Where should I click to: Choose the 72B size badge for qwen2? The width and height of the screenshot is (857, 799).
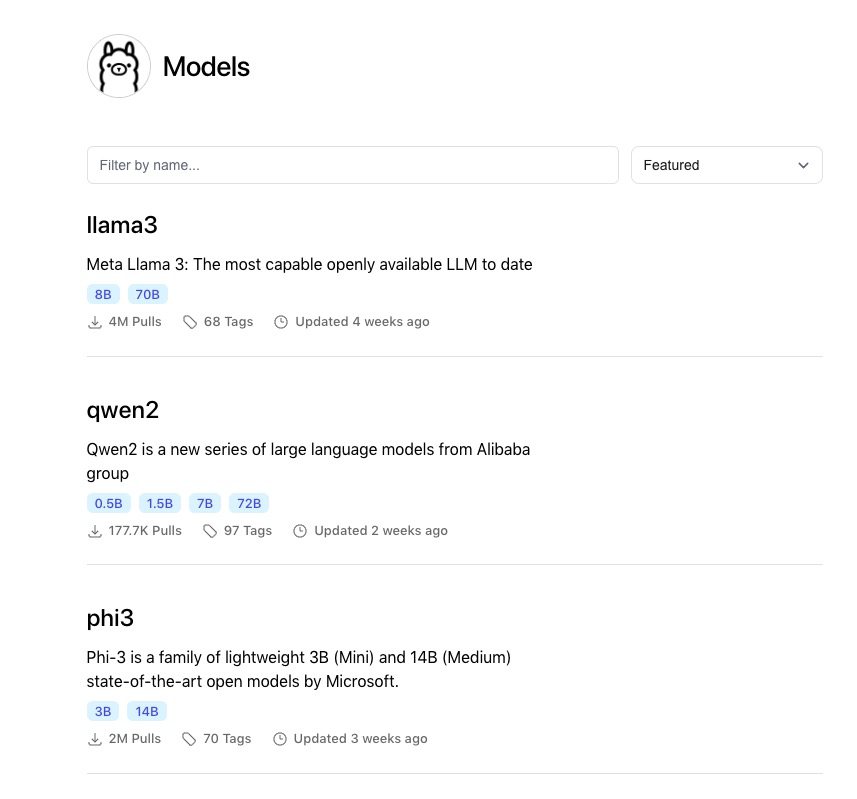pos(249,503)
